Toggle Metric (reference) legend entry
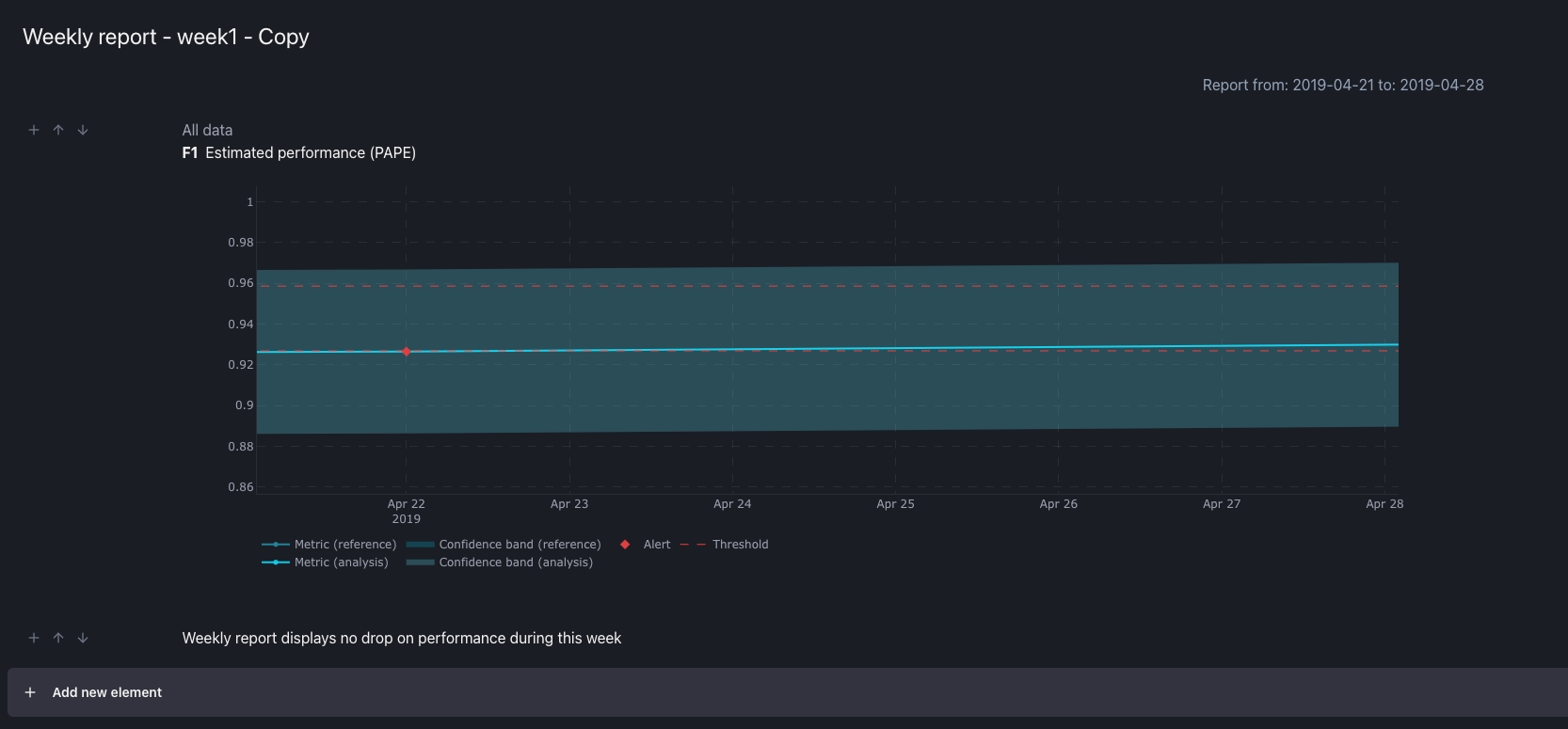 point(344,545)
